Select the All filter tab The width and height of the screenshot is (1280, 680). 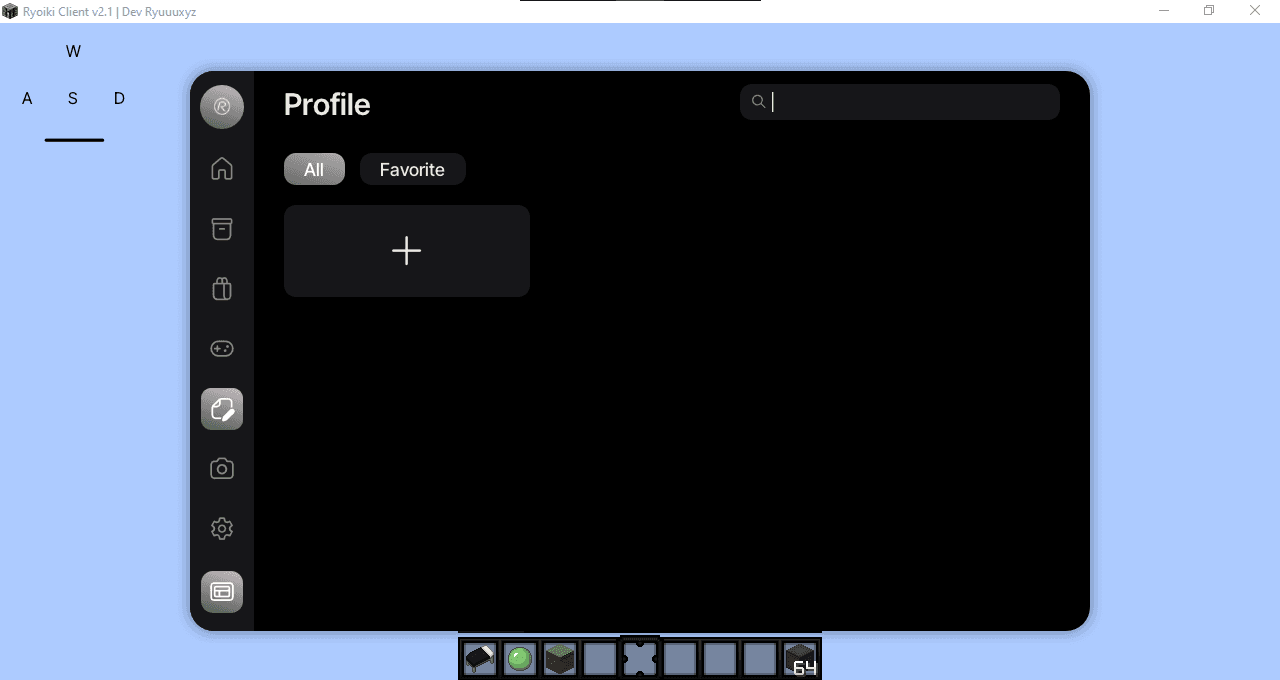(x=314, y=169)
